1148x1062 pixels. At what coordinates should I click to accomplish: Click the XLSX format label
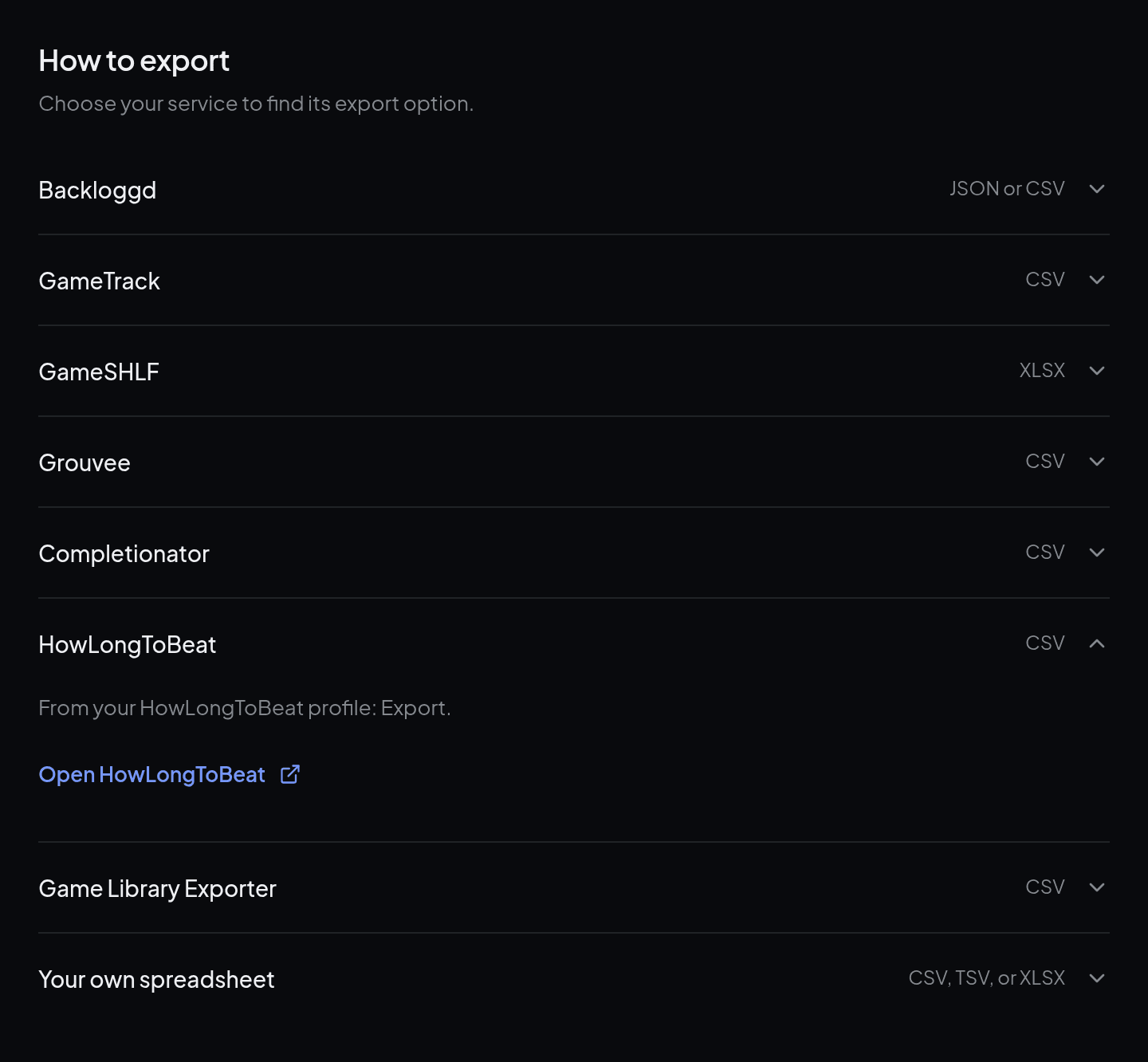click(1042, 370)
